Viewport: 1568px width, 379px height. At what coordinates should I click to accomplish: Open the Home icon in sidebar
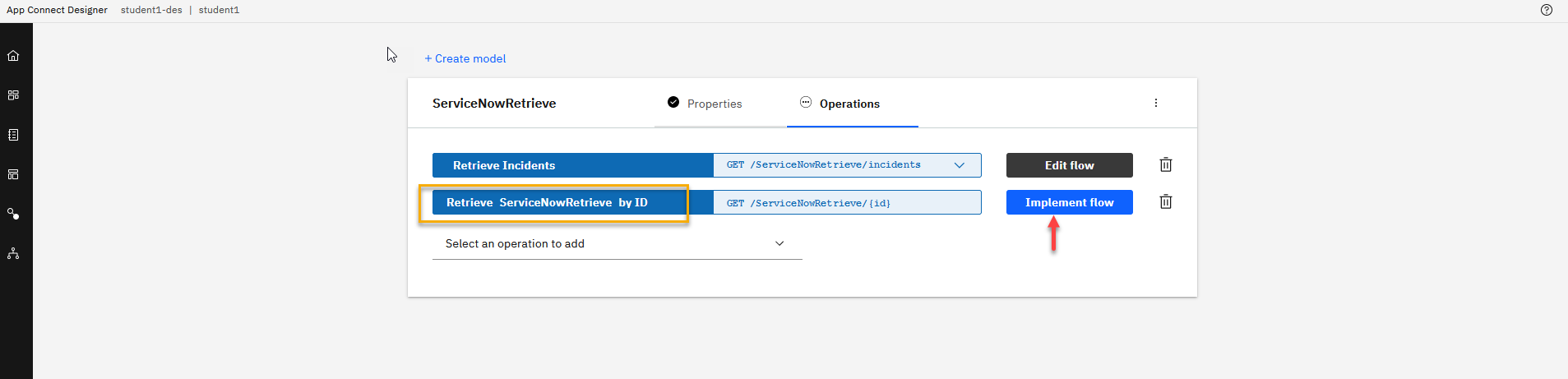13,56
